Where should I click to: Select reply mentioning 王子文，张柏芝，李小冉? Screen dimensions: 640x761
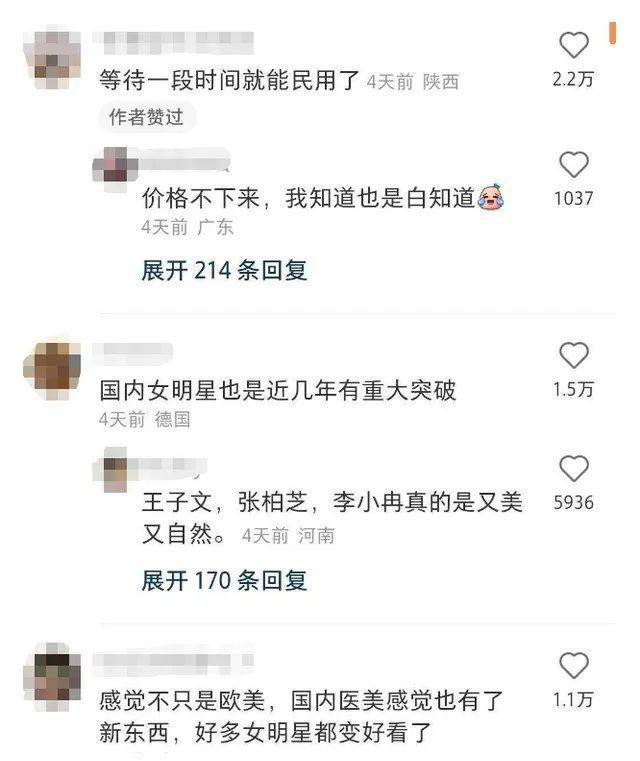(332, 518)
